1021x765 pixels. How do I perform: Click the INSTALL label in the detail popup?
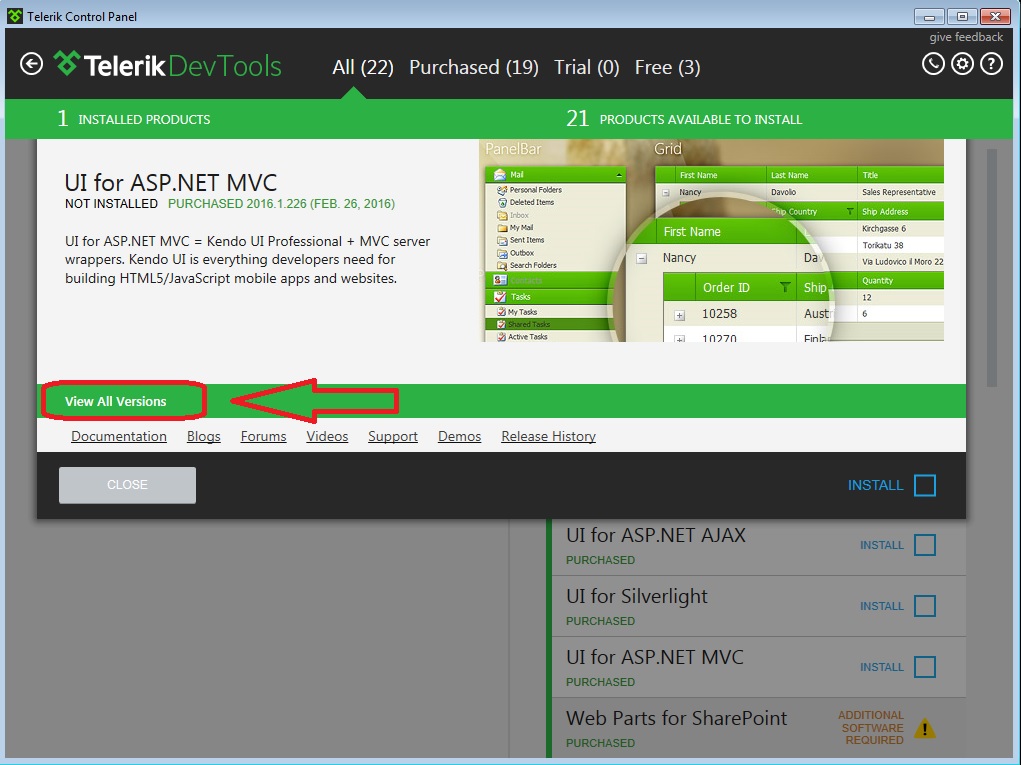875,485
